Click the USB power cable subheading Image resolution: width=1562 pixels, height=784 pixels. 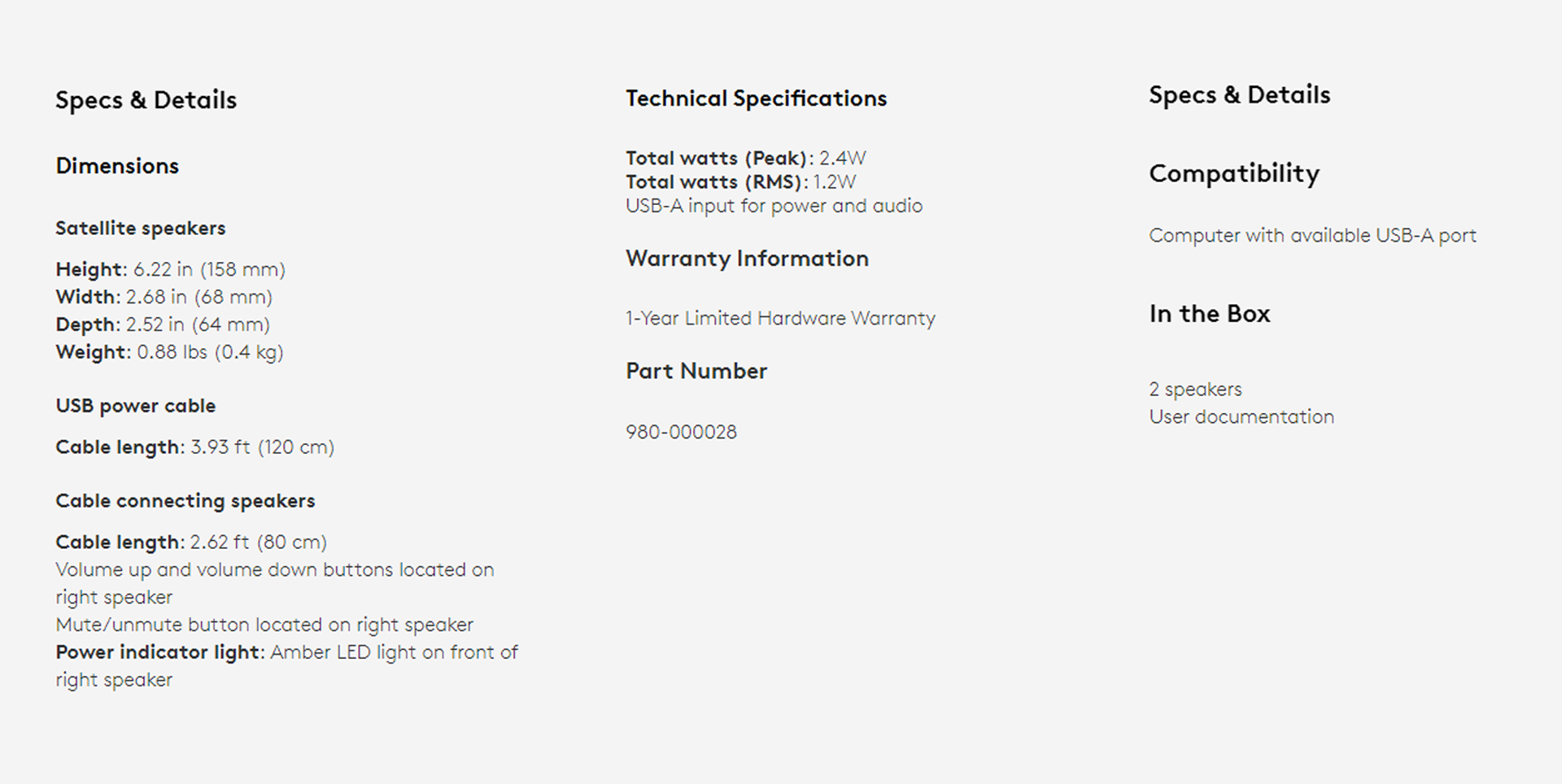(x=135, y=406)
